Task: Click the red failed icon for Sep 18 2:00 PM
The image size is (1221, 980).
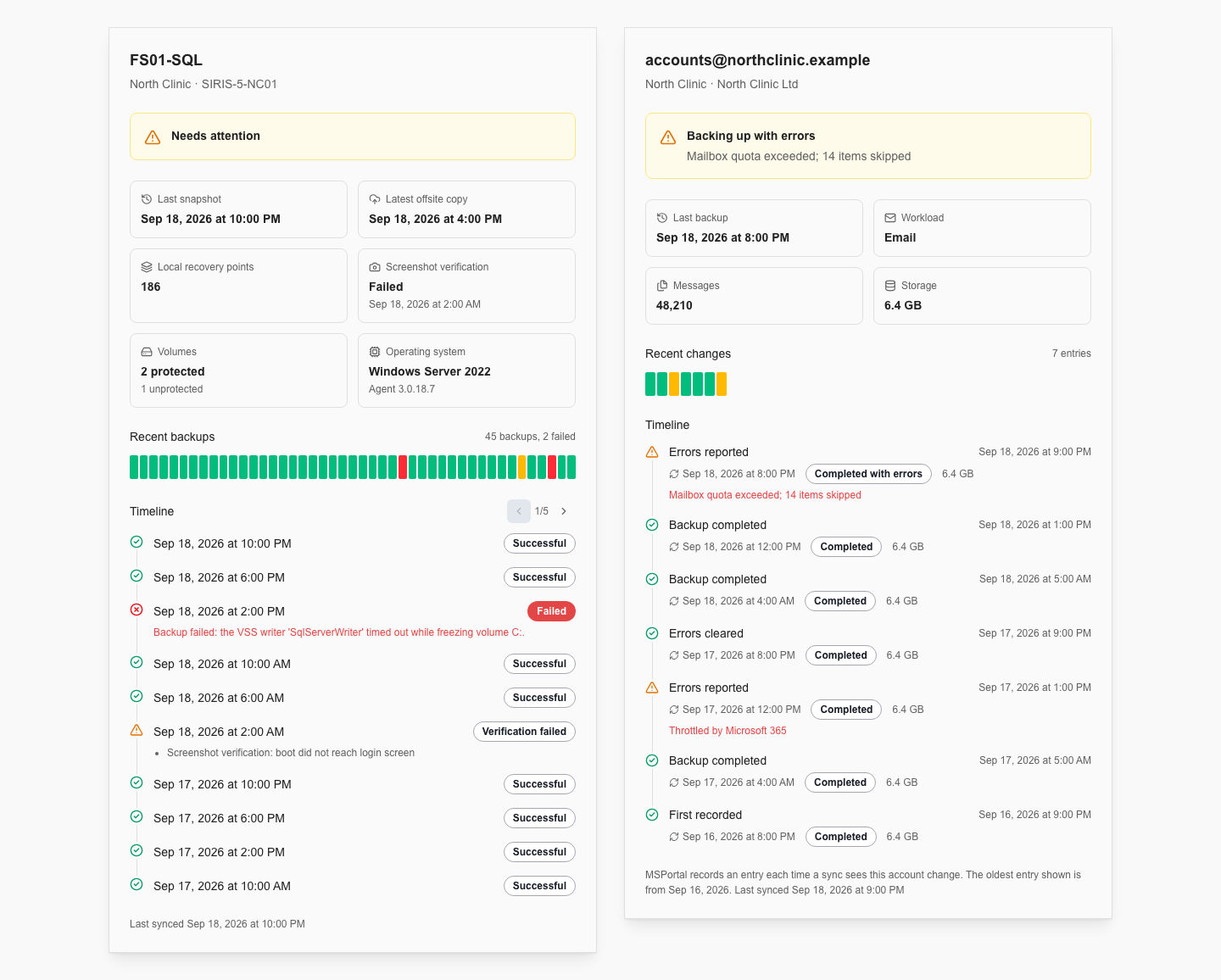Action: coord(137,610)
